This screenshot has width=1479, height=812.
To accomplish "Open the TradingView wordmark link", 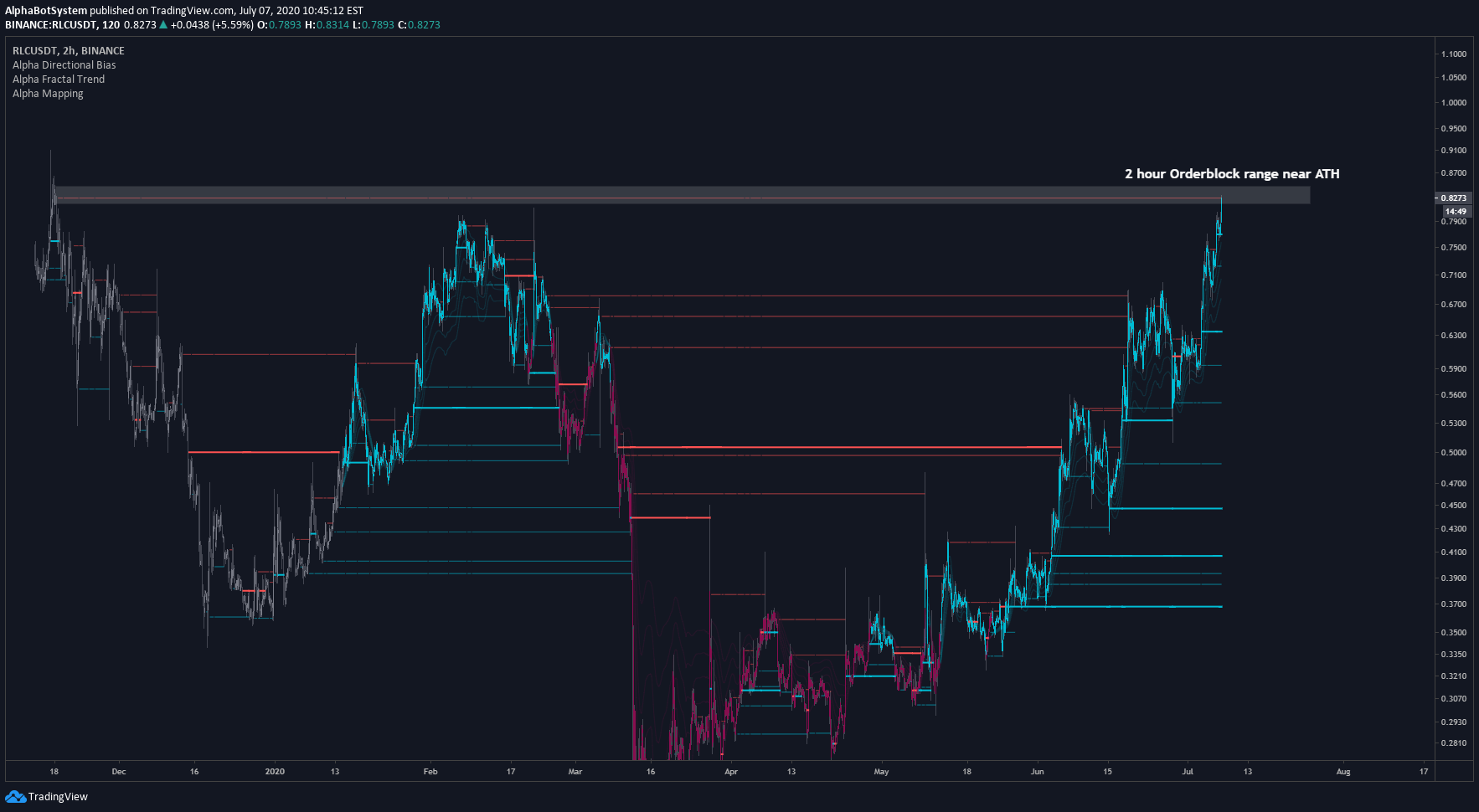I will tap(58, 796).
